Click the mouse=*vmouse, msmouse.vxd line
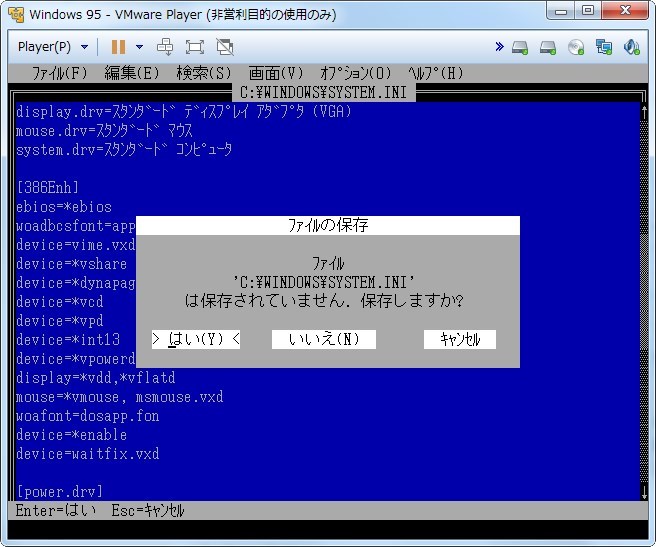This screenshot has width=656, height=547. (x=120, y=397)
